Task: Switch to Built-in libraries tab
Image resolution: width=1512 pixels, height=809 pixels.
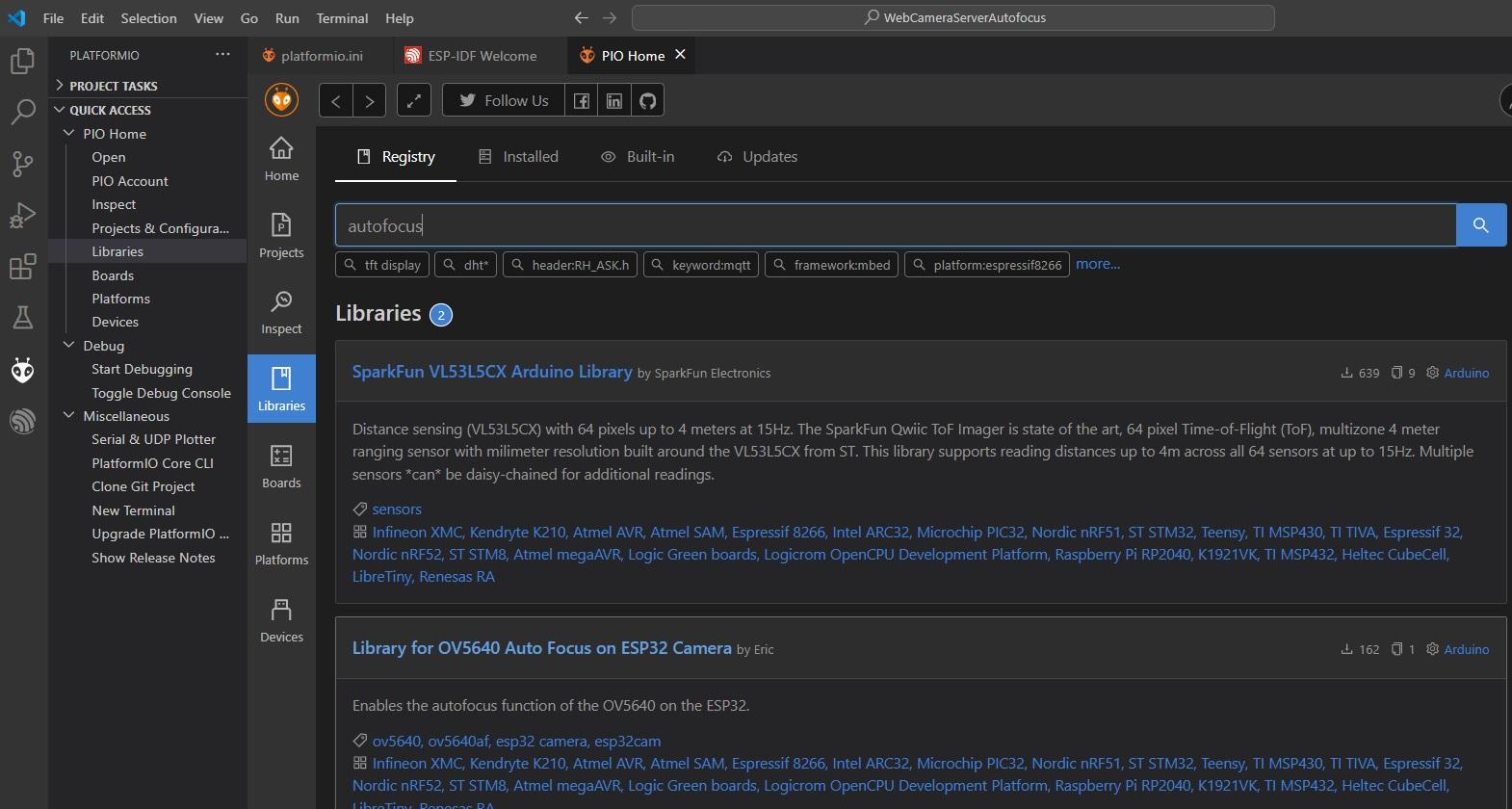Action: 638,156
